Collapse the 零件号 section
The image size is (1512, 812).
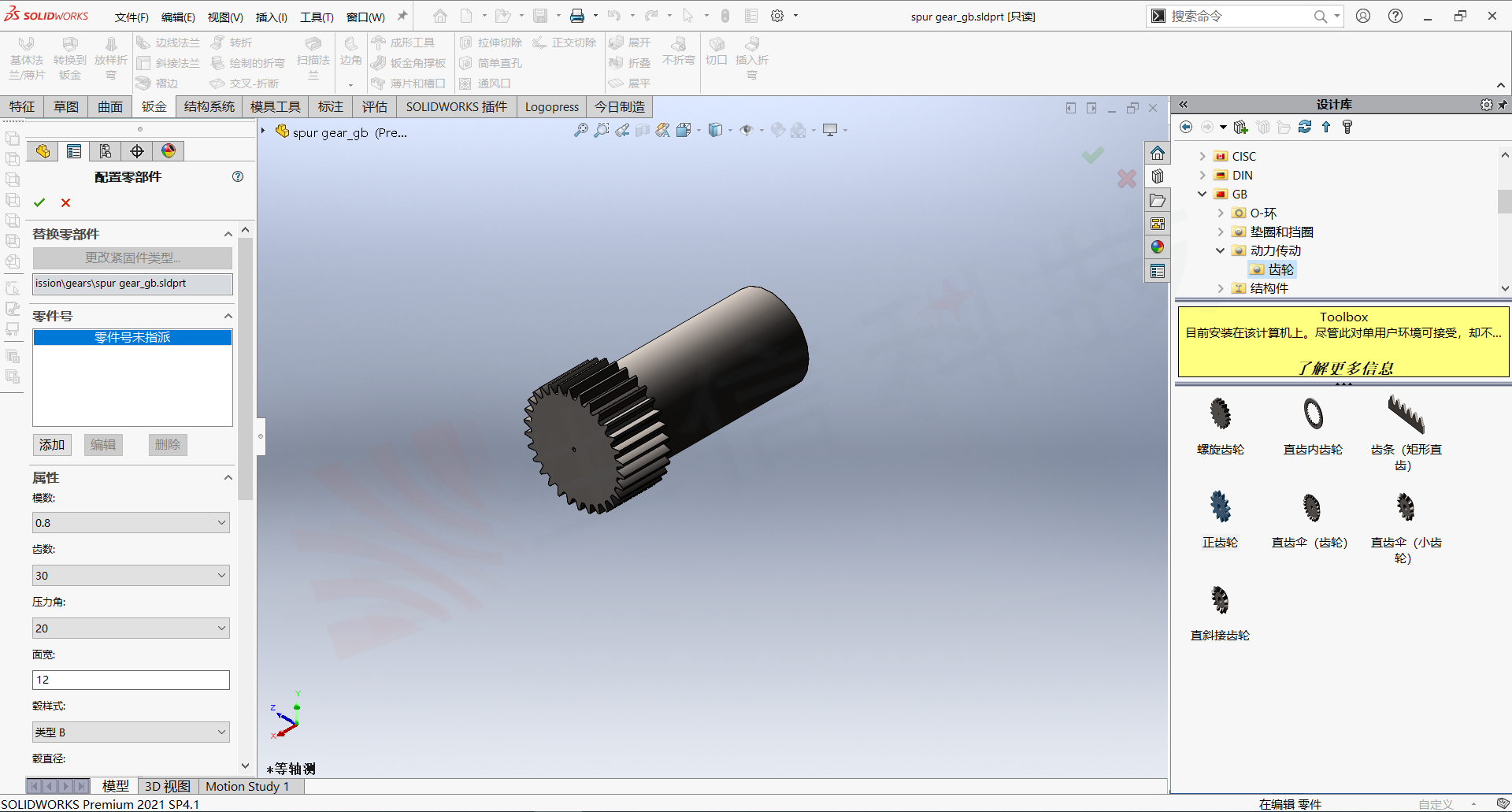point(228,316)
